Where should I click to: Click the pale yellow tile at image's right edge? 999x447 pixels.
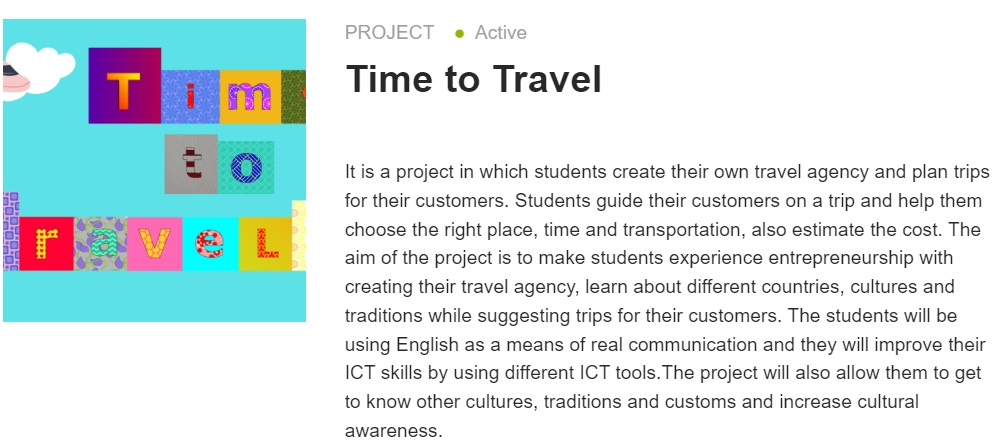298,235
